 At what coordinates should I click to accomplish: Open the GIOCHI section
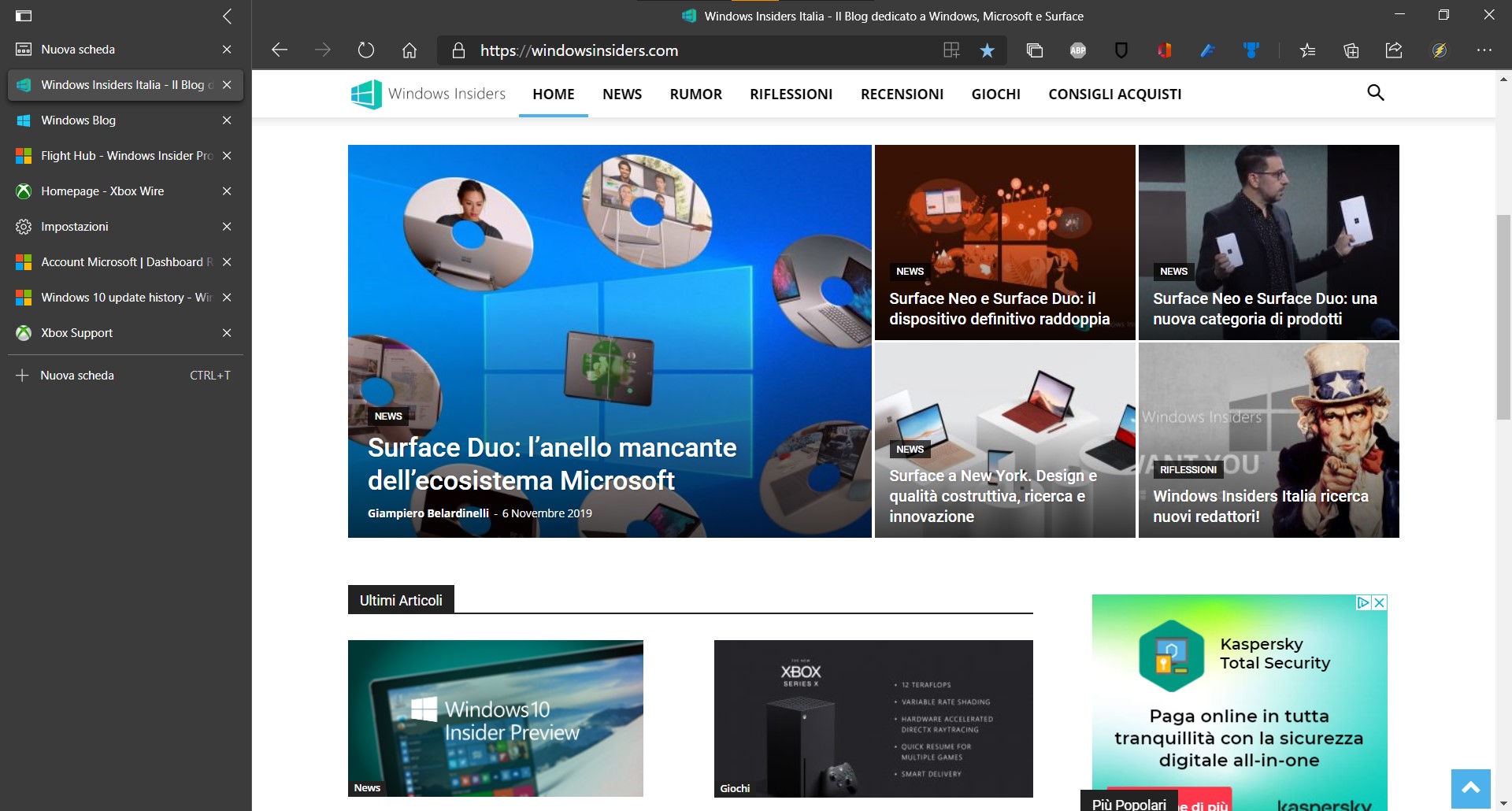tap(996, 94)
